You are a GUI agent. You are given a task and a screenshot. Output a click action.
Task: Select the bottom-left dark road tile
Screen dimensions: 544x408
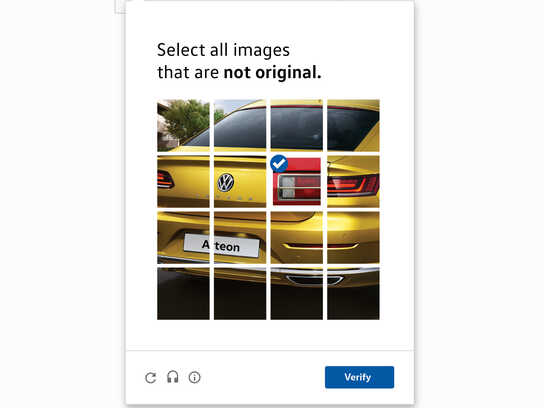[x=184, y=294]
